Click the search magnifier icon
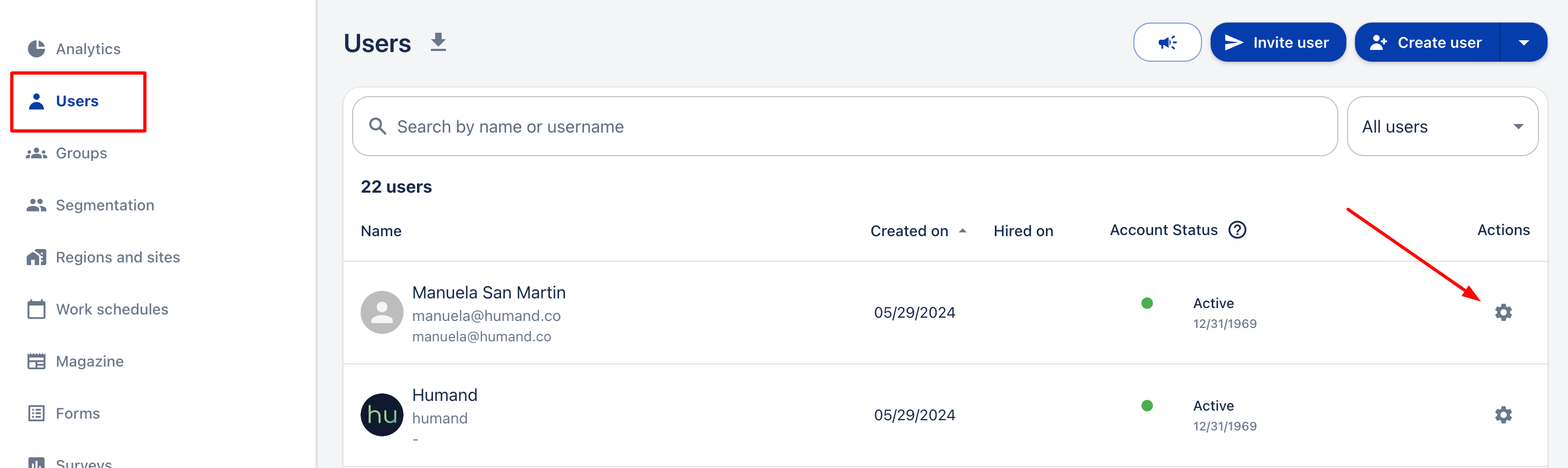 378,127
